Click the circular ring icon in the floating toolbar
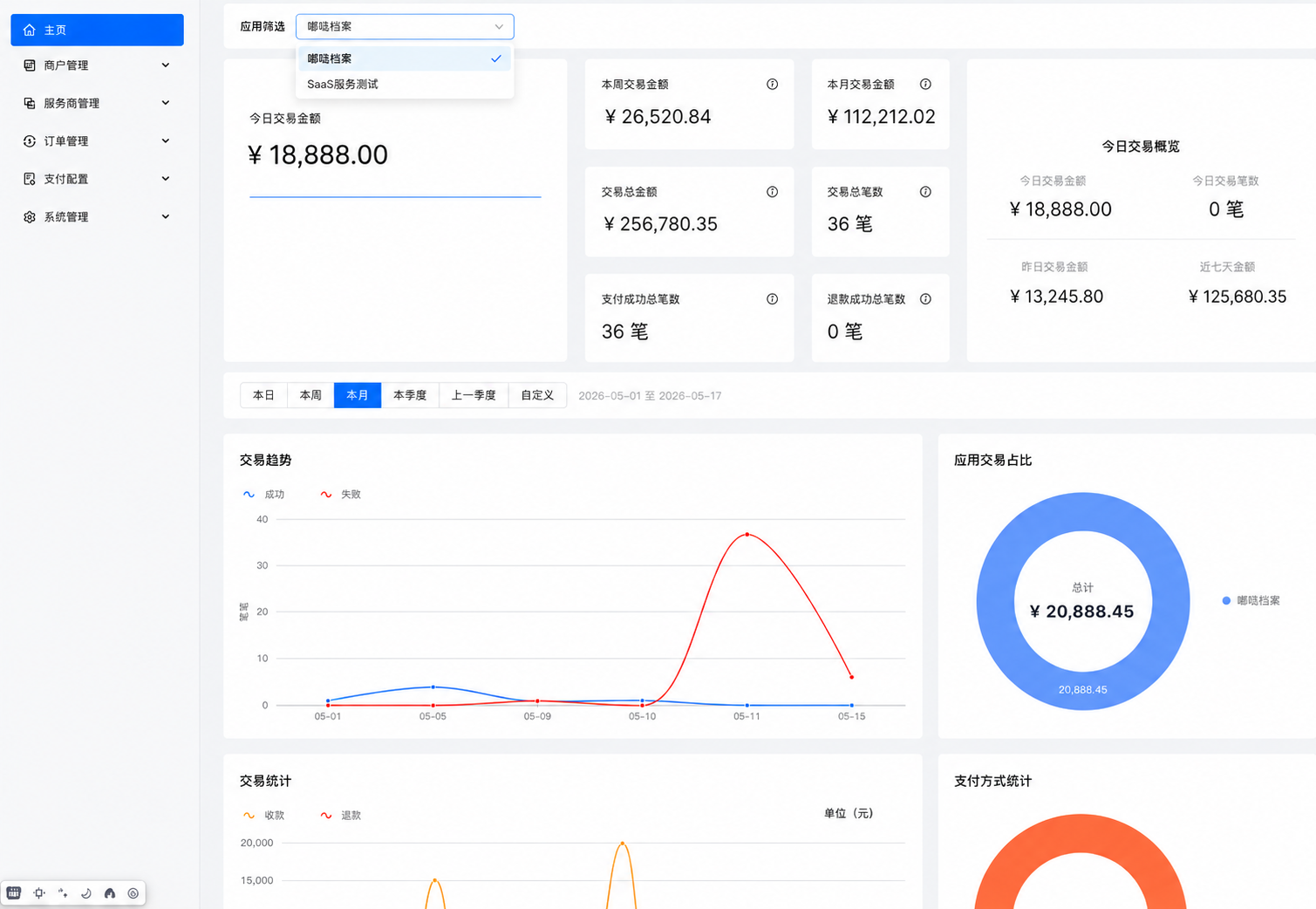Screen dimensions: 1316x909 [x=133, y=893]
